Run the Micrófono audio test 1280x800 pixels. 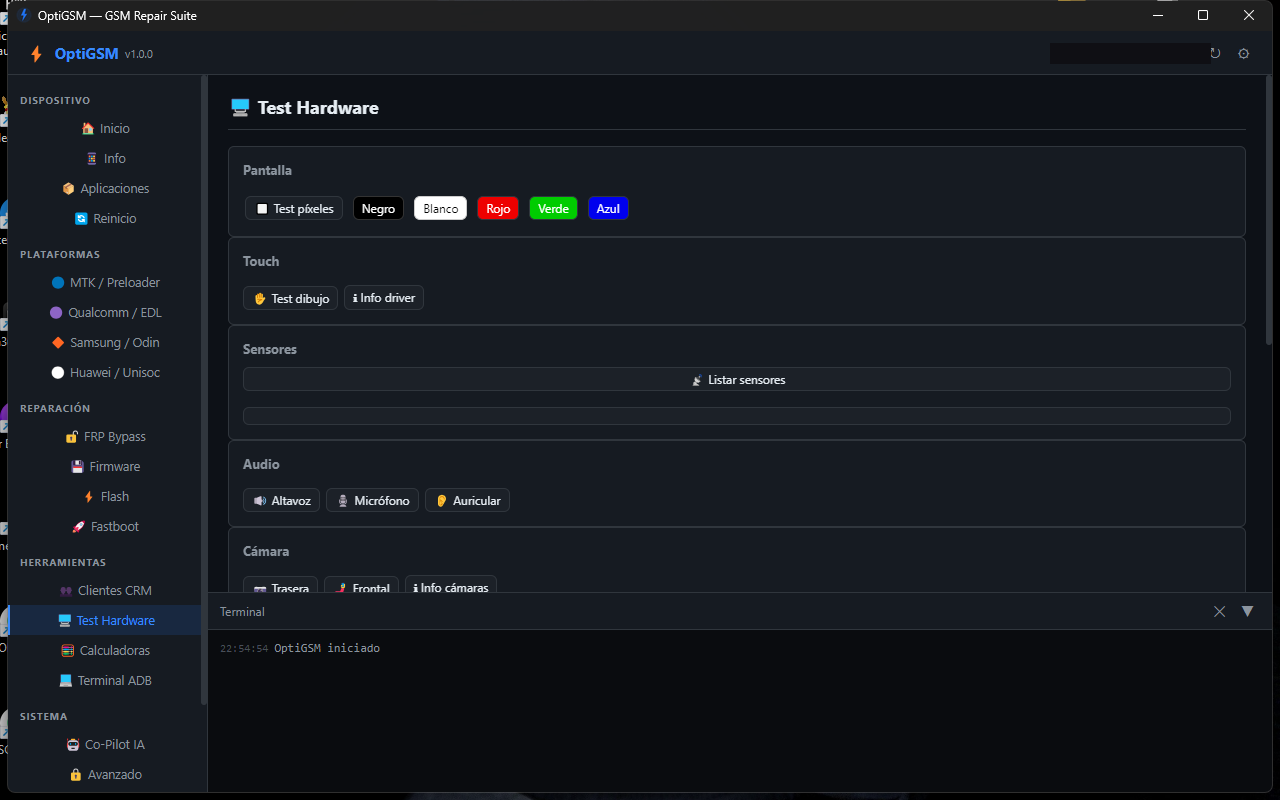(x=372, y=500)
